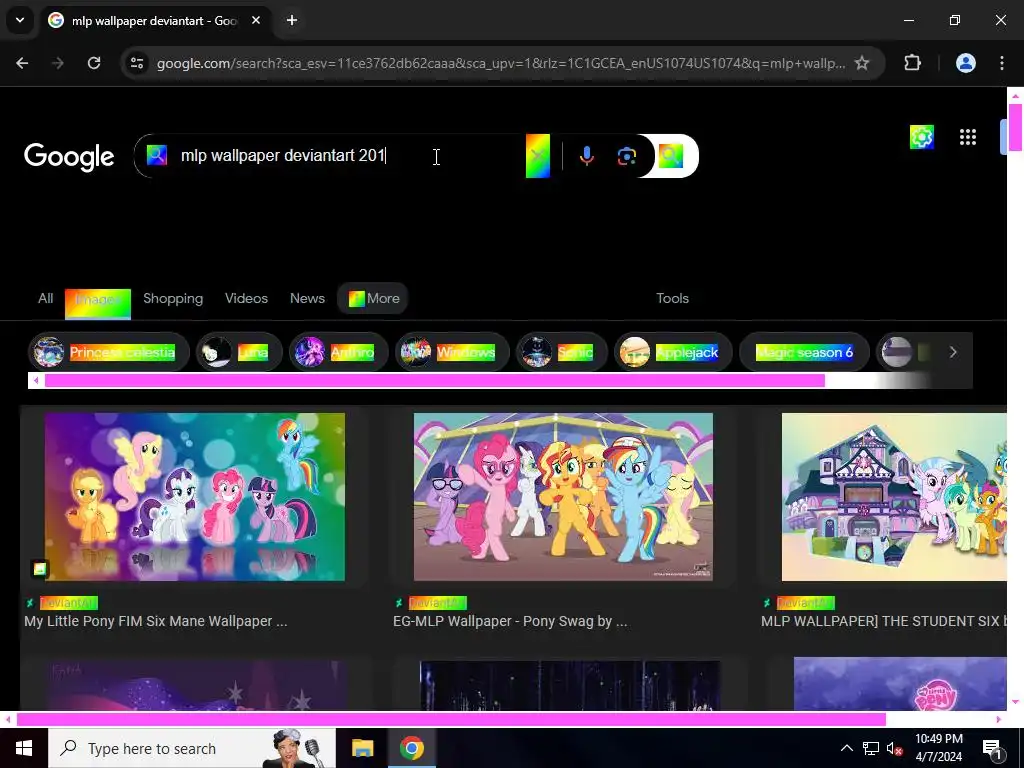Go forward to the next page

point(58,63)
